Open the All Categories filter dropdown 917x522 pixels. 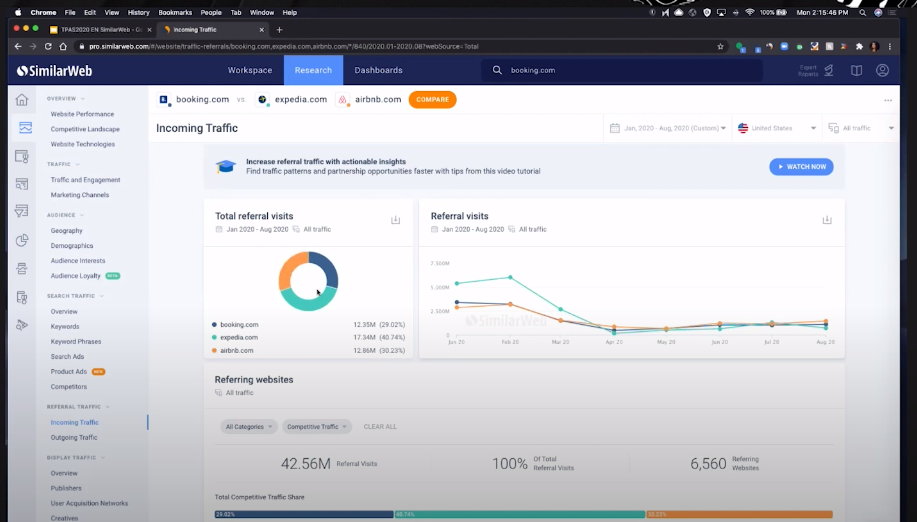tap(248, 426)
